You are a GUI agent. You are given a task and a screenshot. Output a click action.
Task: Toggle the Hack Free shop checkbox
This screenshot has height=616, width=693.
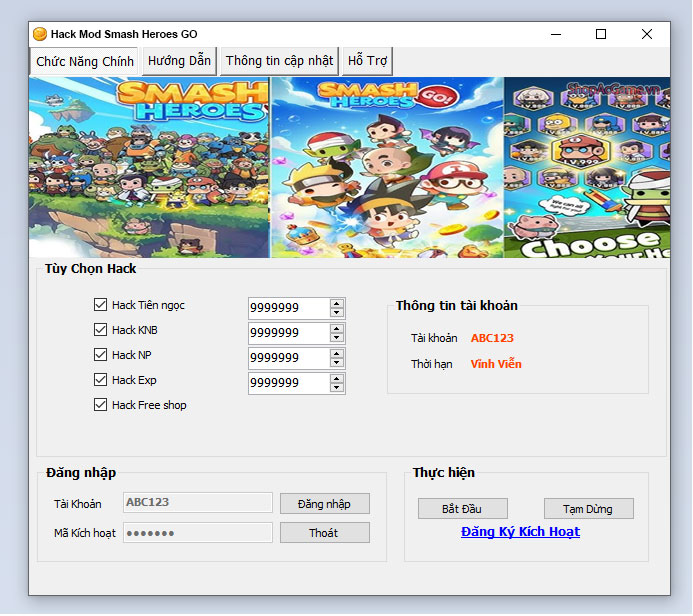[100, 405]
